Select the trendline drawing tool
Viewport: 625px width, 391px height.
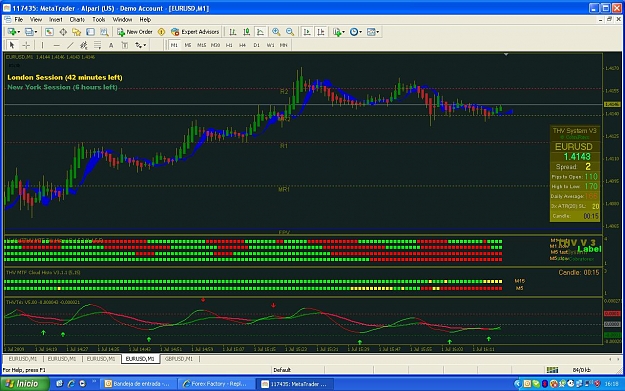70,45
